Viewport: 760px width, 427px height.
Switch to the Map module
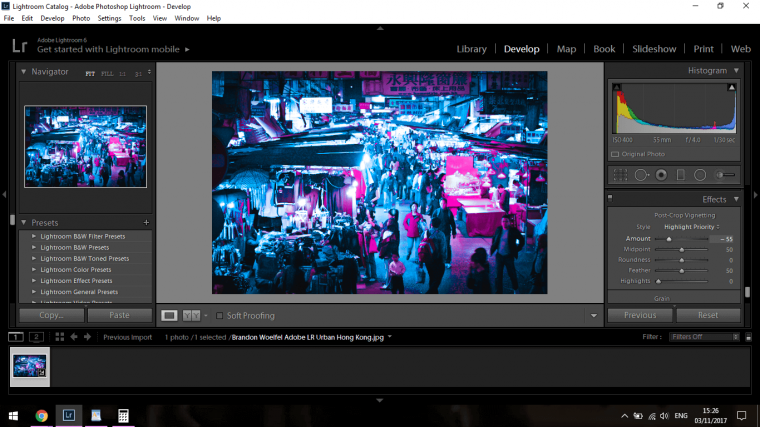pyautogui.click(x=566, y=49)
